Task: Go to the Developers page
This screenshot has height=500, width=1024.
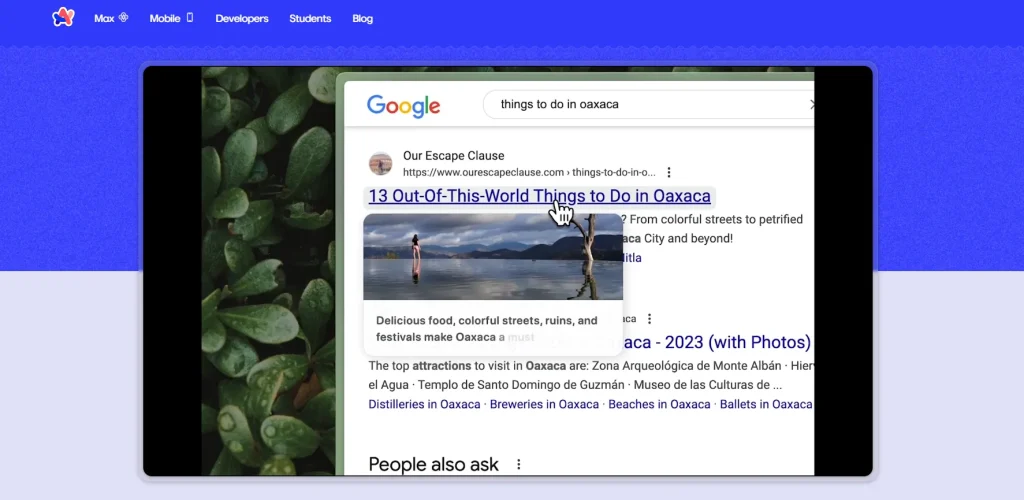Action: (x=242, y=18)
